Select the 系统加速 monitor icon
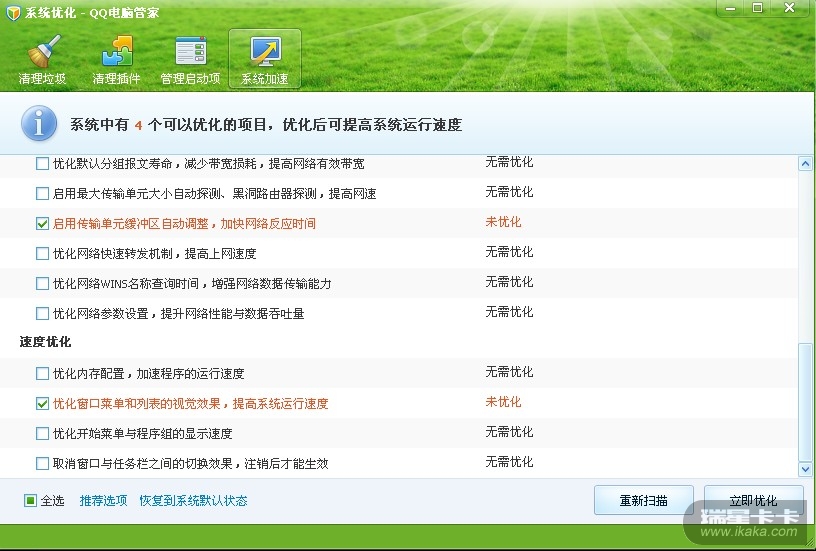Viewport: 816px width, 551px height. (x=265, y=51)
